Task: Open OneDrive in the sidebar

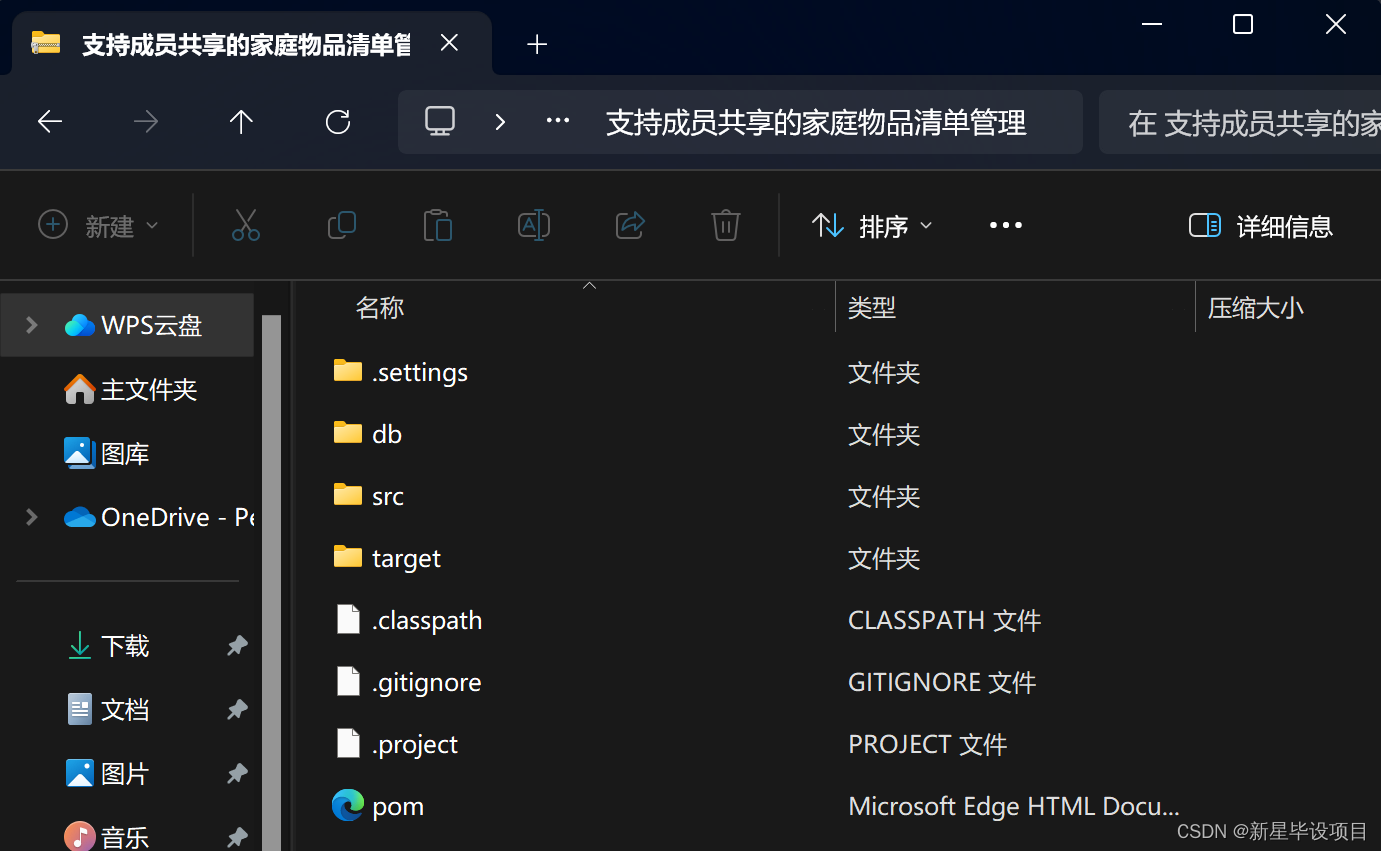Action: point(158,517)
